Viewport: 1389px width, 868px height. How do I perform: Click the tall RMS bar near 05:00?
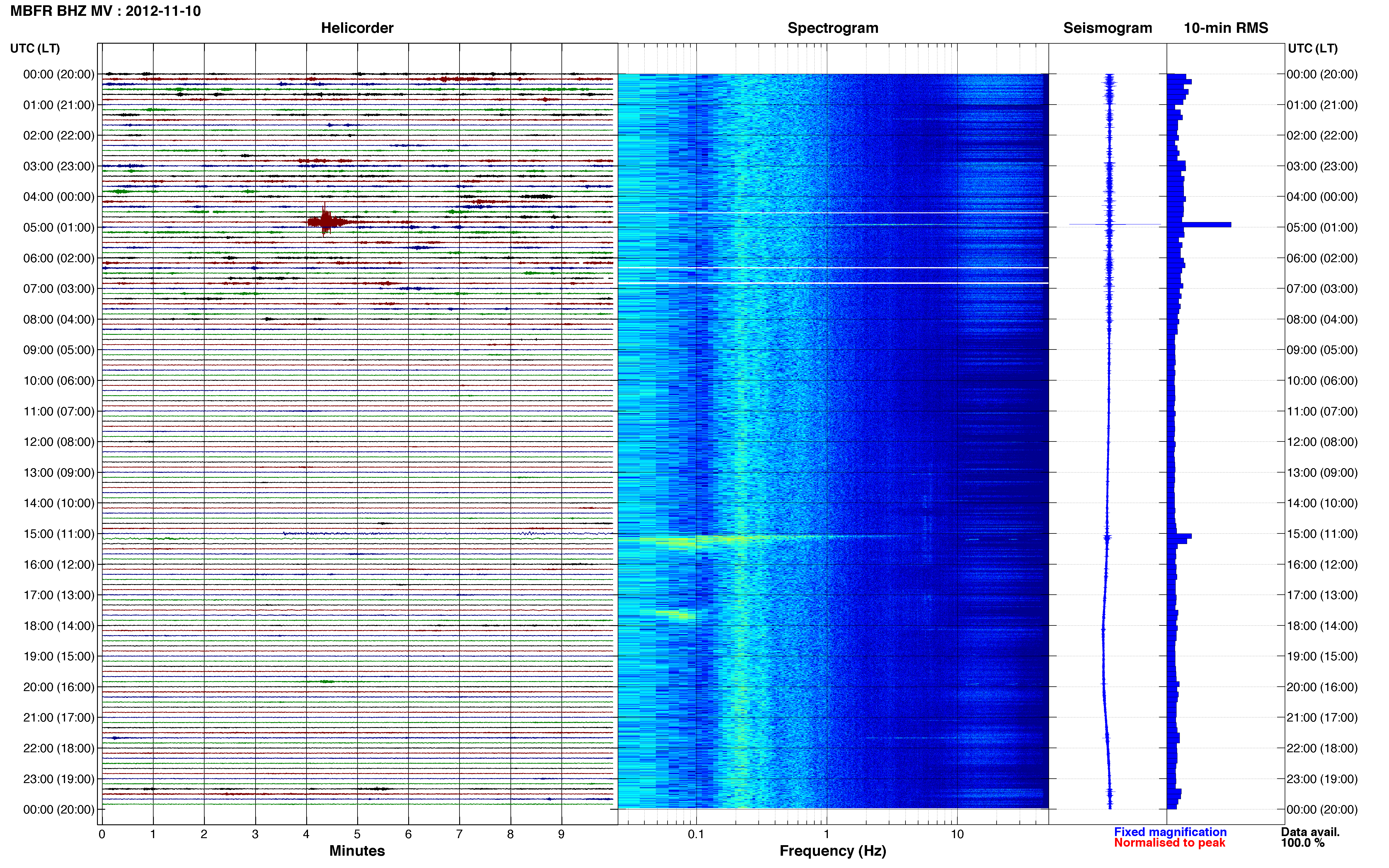tap(1199, 224)
